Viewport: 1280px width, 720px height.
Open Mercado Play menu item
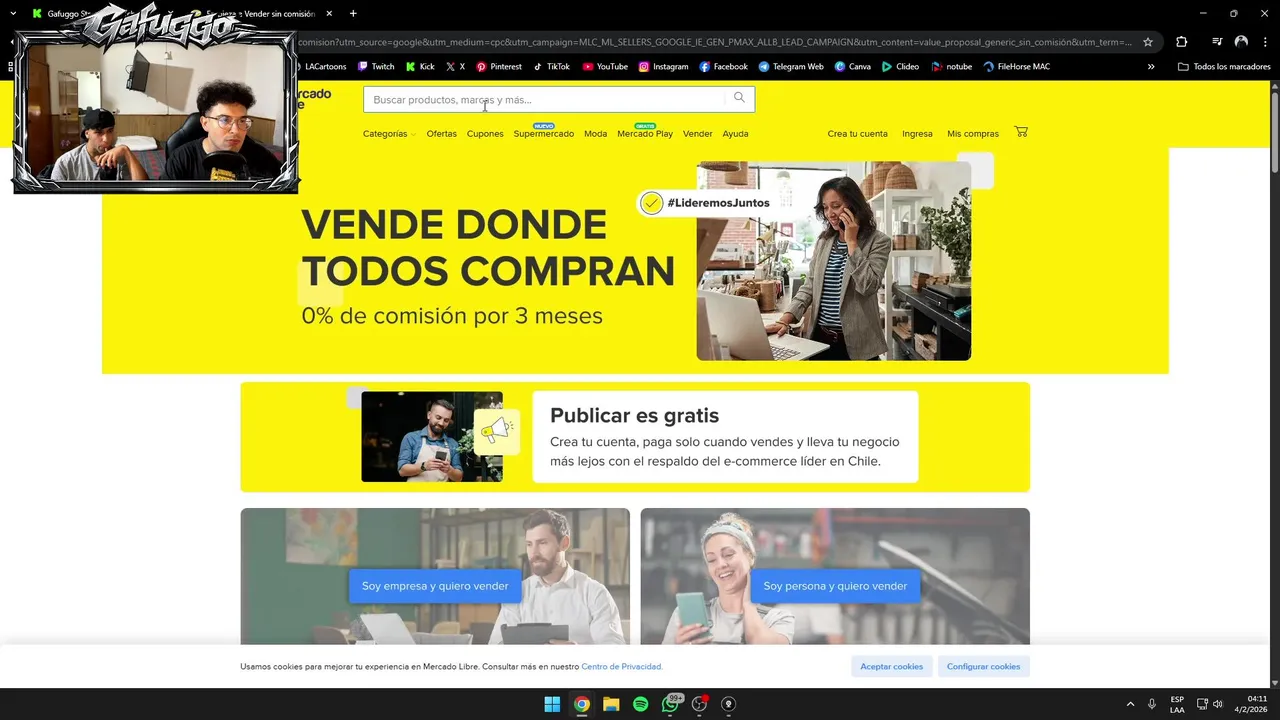[645, 134]
